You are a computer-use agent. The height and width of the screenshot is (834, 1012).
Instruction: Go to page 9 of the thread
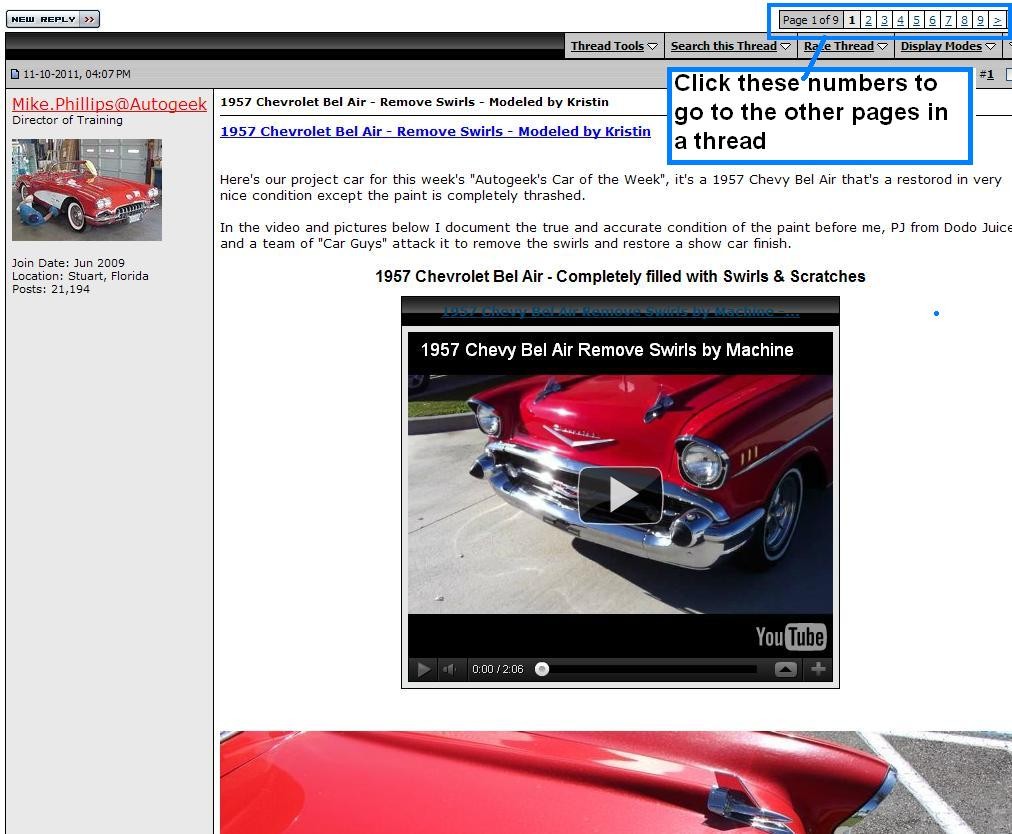pos(980,20)
